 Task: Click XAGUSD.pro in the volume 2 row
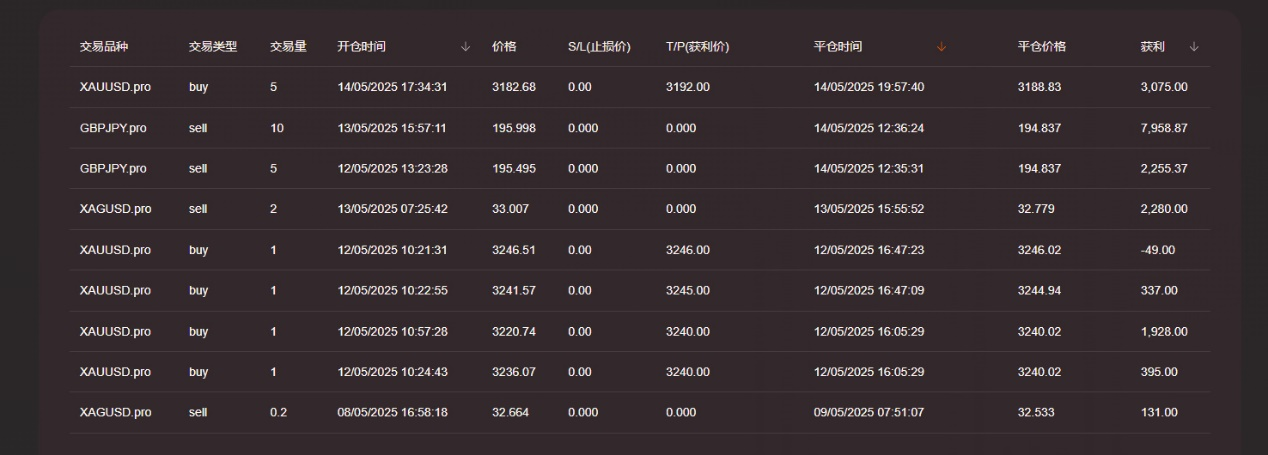tap(115, 209)
